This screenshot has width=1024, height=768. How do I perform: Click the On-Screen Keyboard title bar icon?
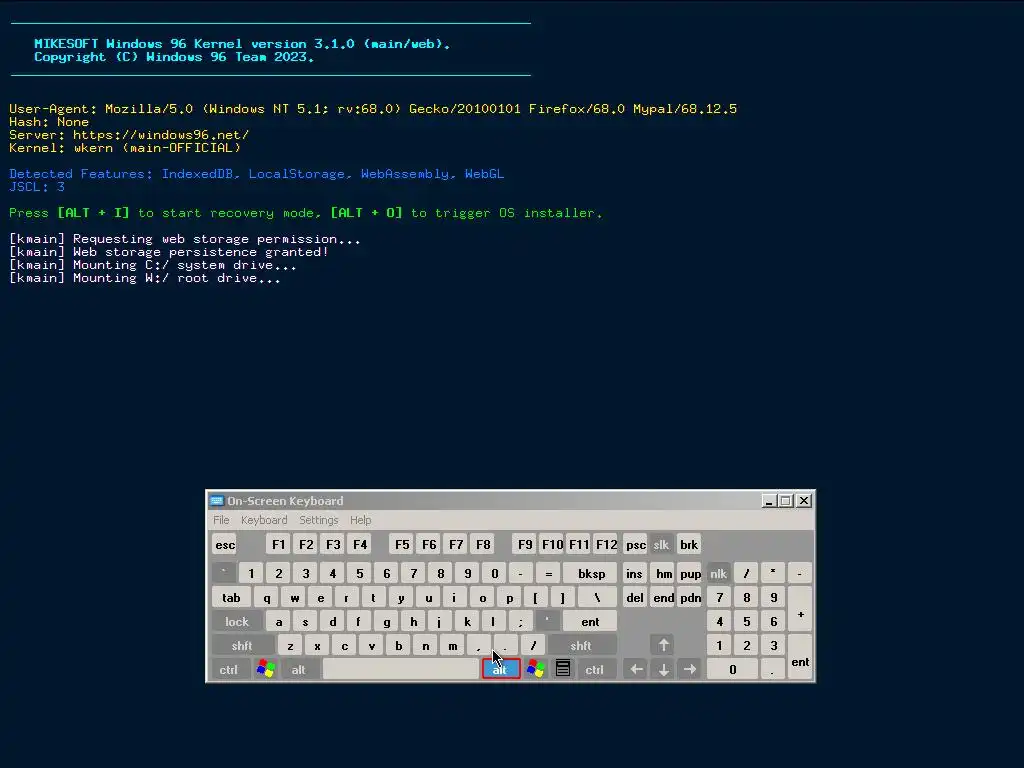pos(217,501)
